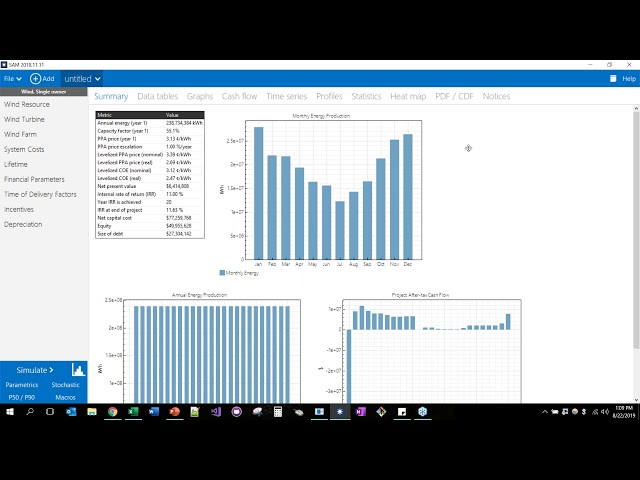The width and height of the screenshot is (640, 480).
Task: Switch to the Summary tab
Action: [111, 96]
